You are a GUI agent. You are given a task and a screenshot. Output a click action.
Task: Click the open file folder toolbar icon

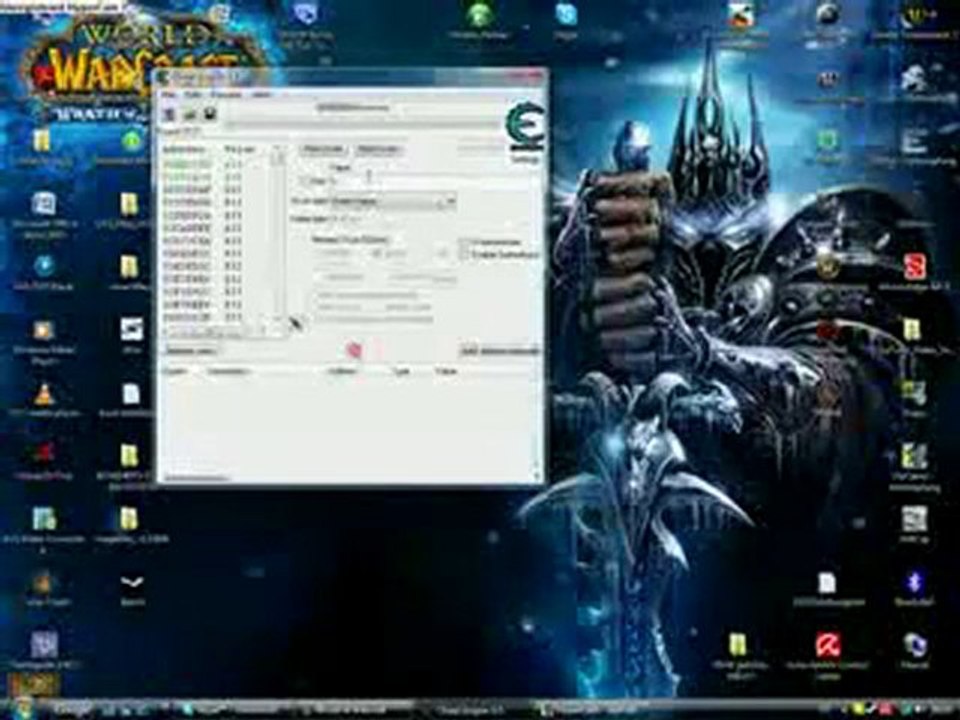click(190, 114)
